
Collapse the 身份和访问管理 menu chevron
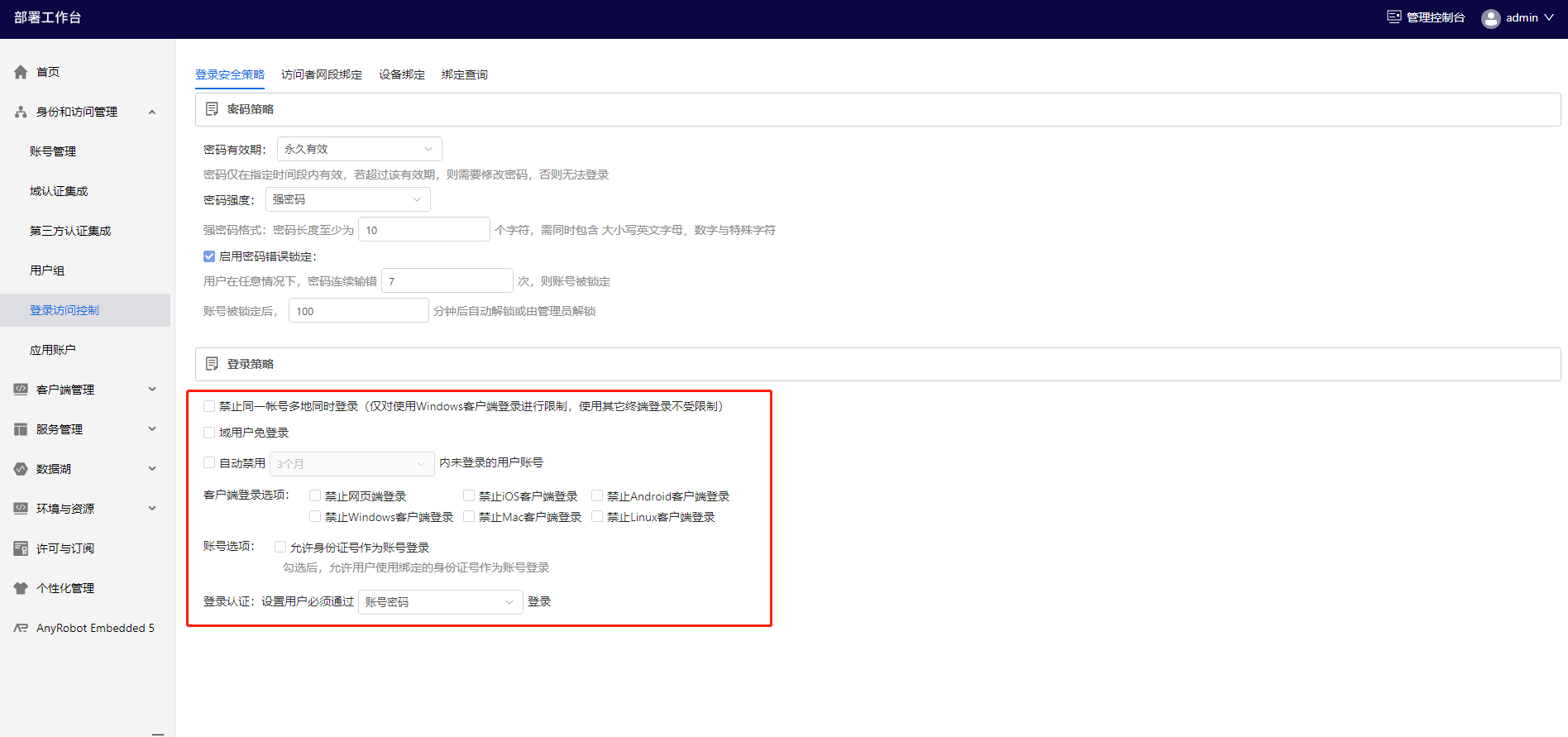[x=152, y=112]
